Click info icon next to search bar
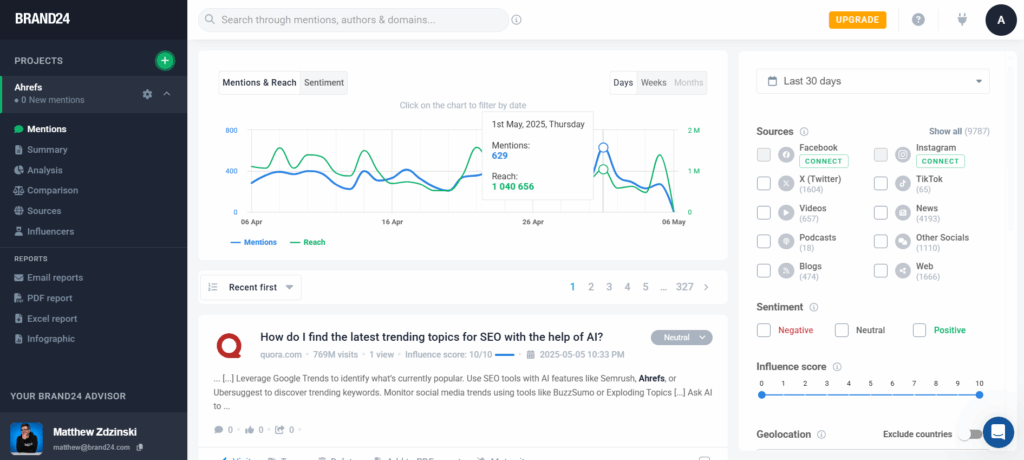The width and height of the screenshot is (1024, 460). pyautogui.click(x=517, y=20)
